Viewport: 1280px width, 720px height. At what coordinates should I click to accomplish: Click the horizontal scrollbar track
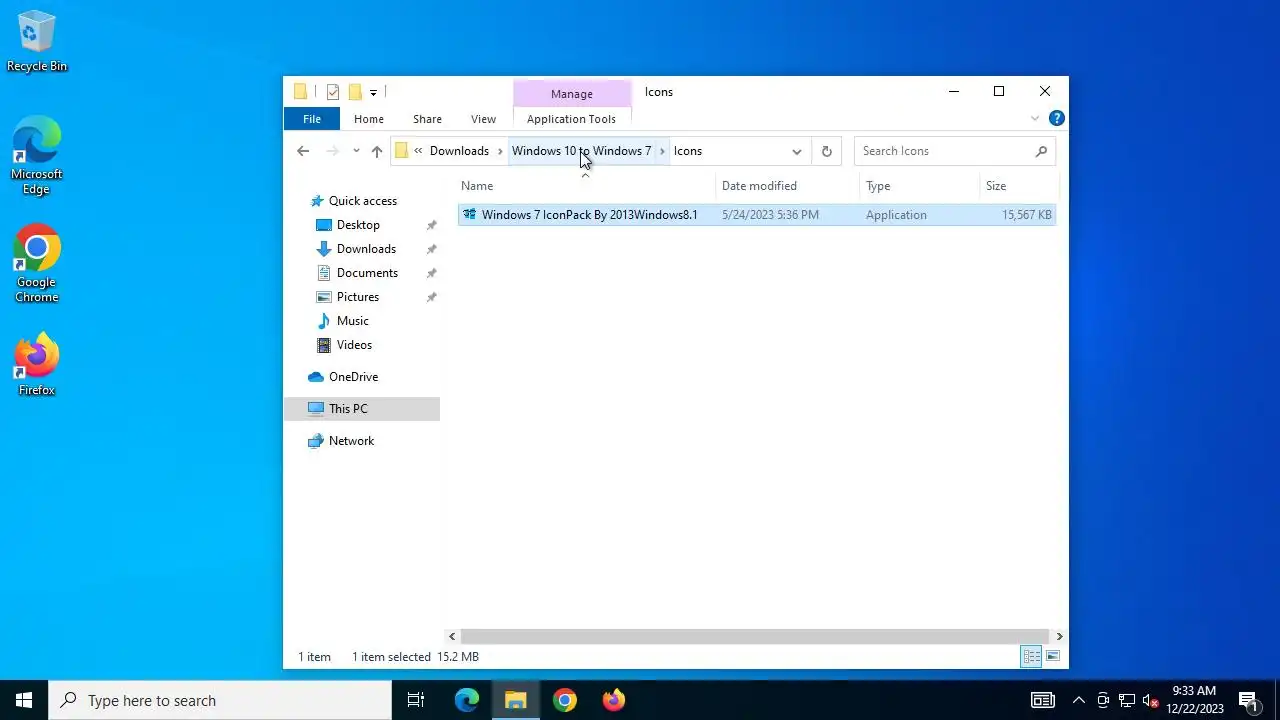point(755,636)
